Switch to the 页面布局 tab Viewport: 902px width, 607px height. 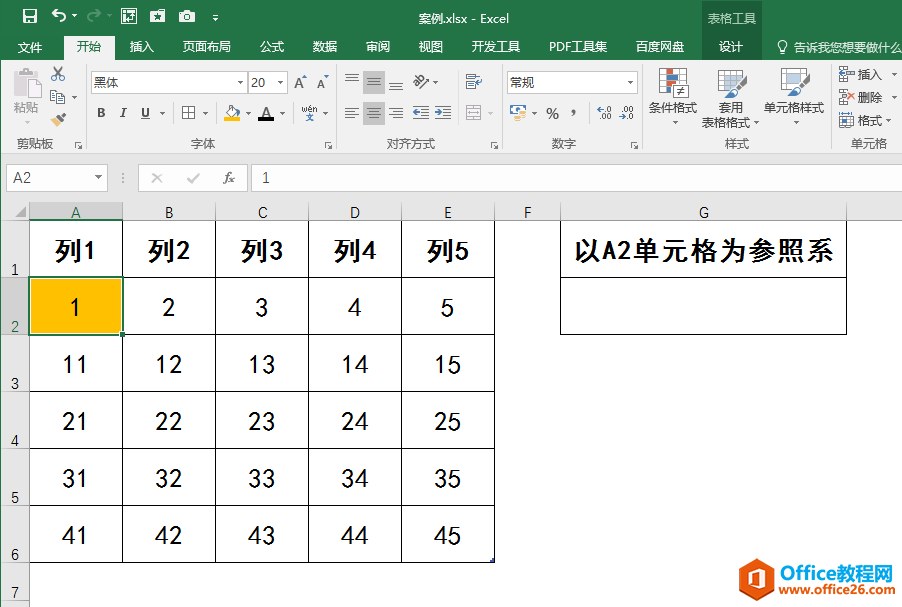(x=207, y=47)
